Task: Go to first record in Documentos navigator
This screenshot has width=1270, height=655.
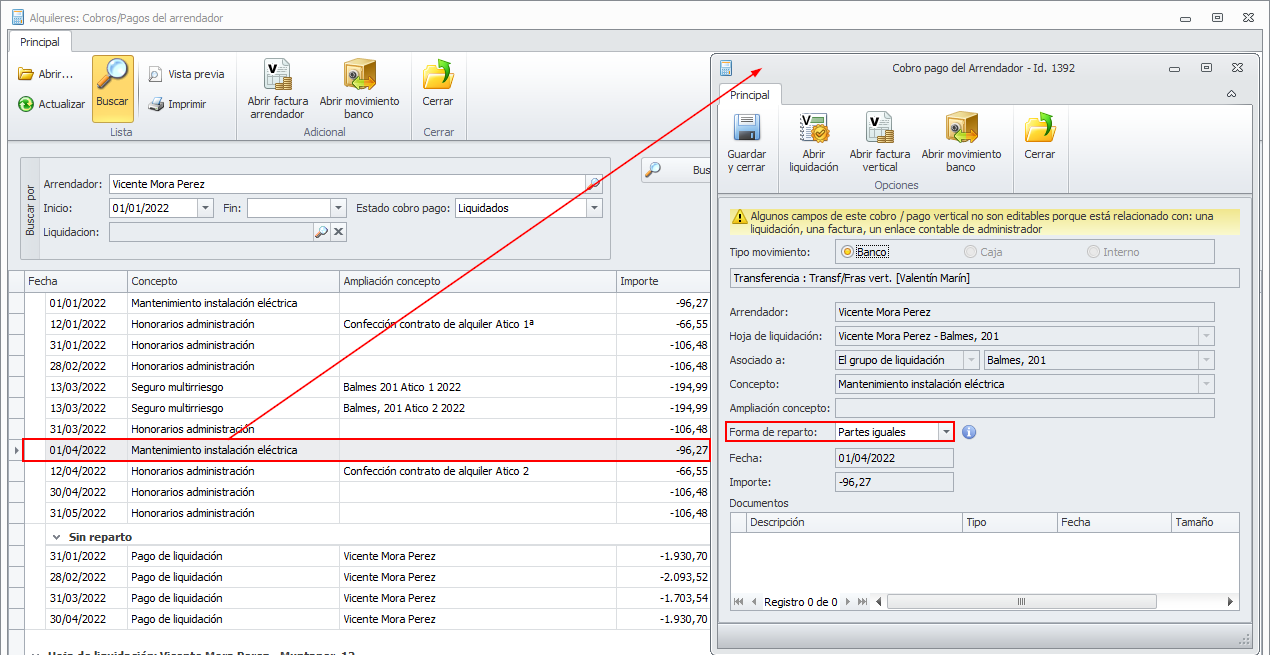Action: coord(739,602)
